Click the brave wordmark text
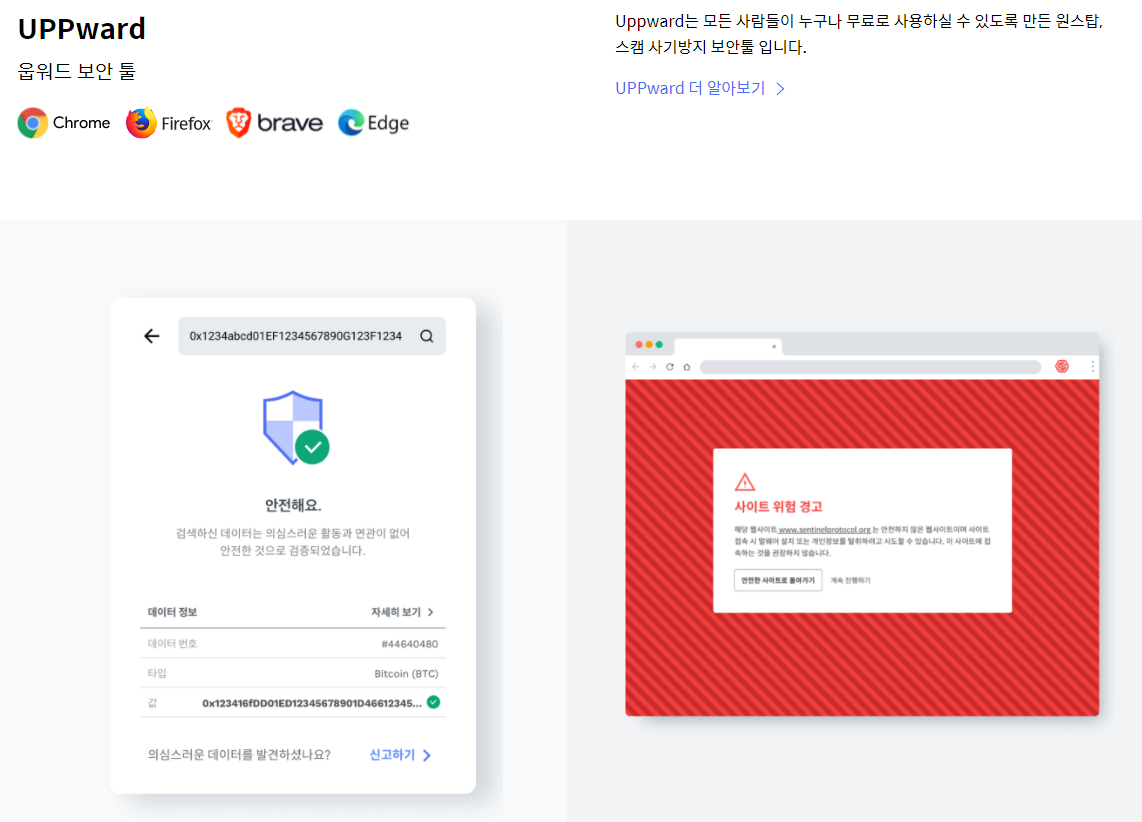This screenshot has height=822, width=1142. tap(290, 123)
